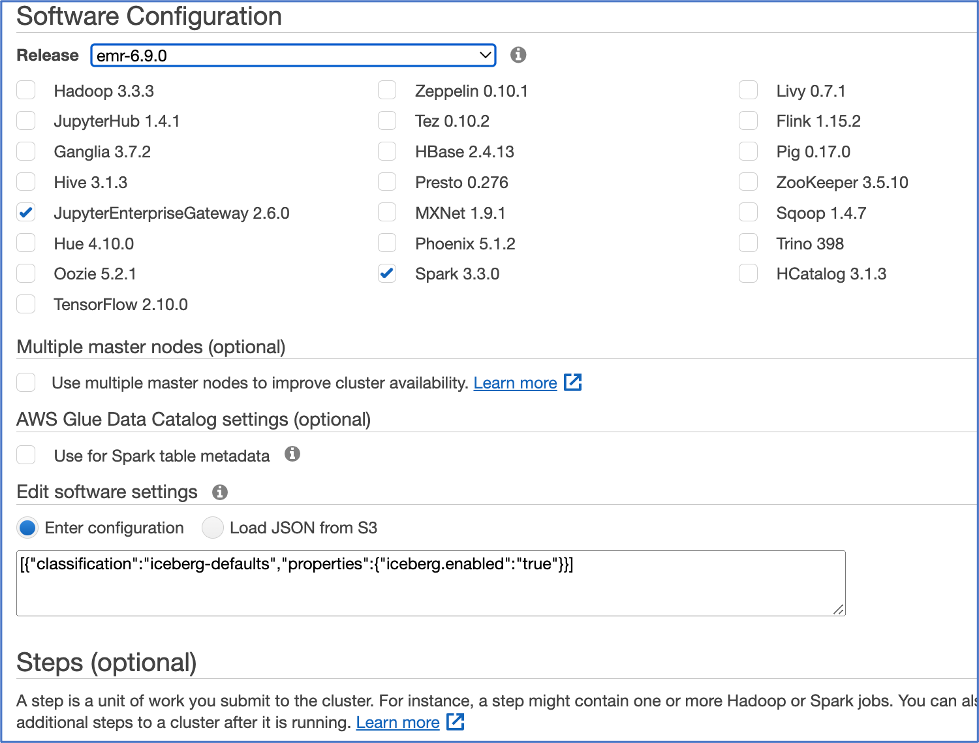Click external link icon in Steps section
Viewport: 979px width, 743px height.
tap(455, 722)
